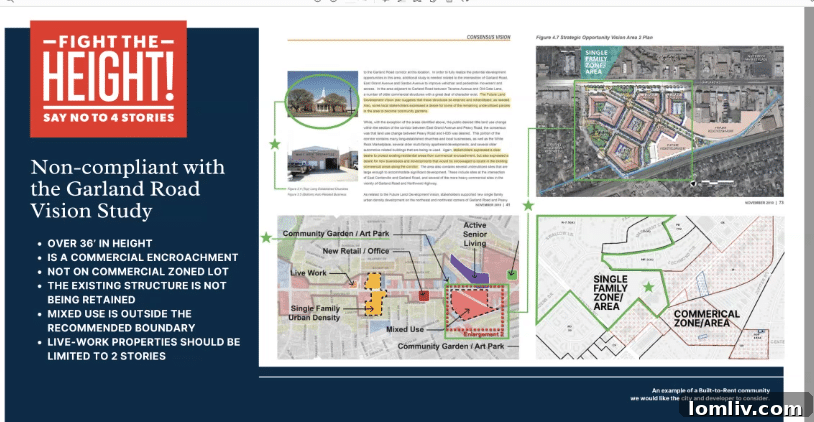The width and height of the screenshot is (814, 422).
Task: Click the 'Mixed Use' map label
Action: tap(405, 329)
